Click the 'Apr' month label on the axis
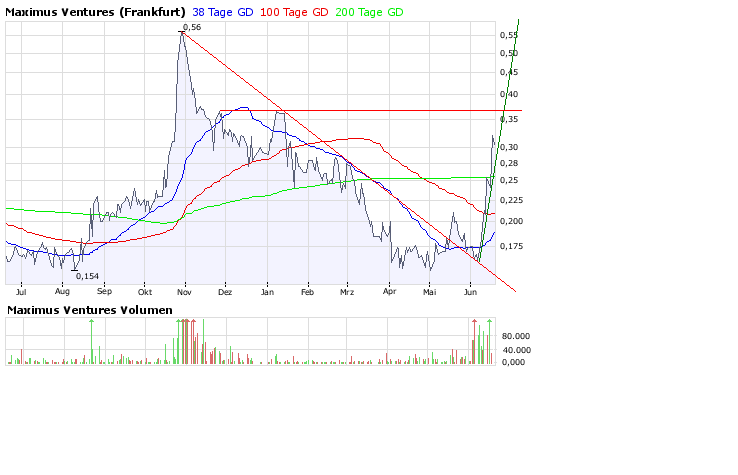The height and width of the screenshot is (475, 738). point(389,292)
